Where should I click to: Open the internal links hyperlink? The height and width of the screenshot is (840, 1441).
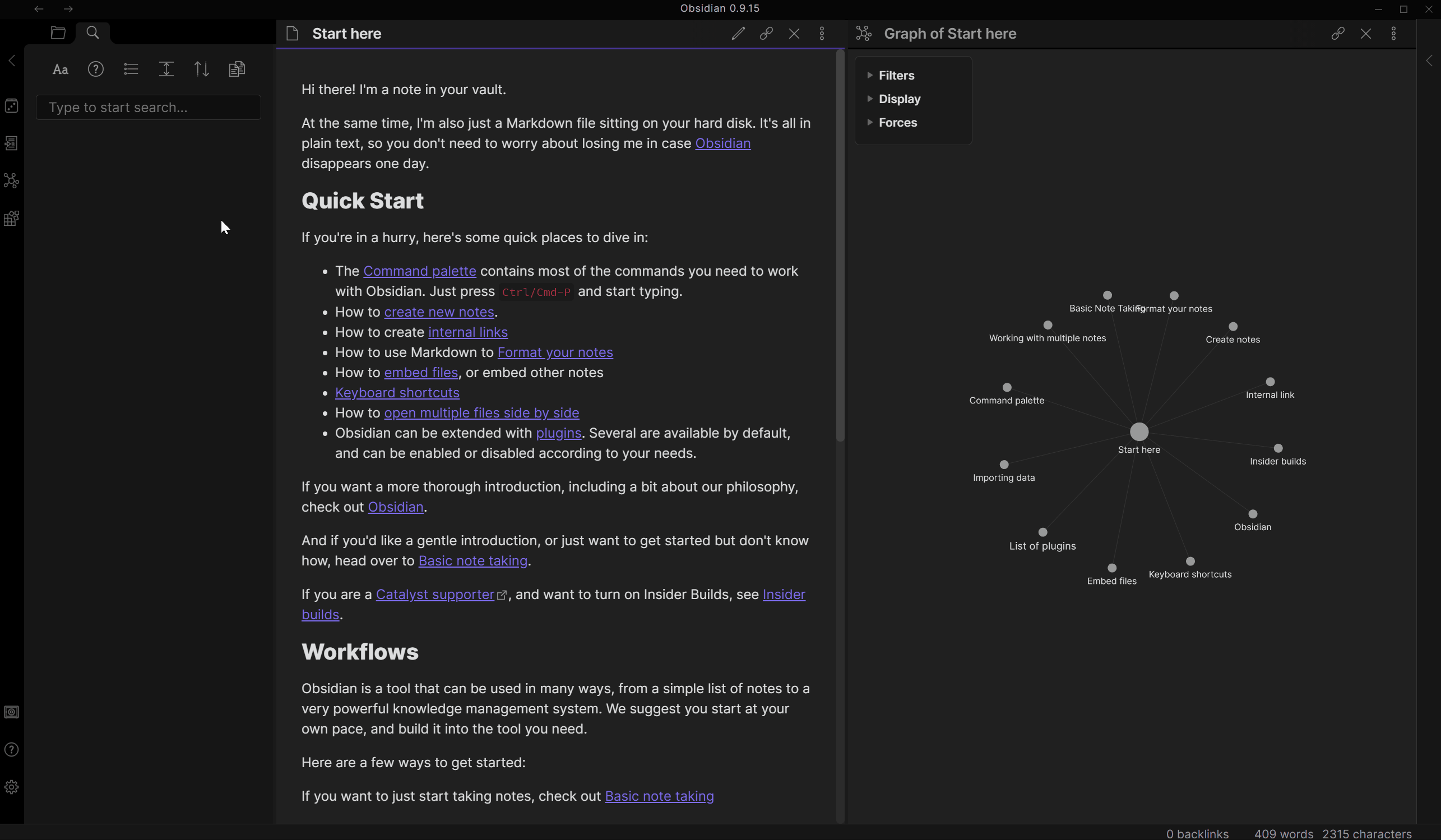[468, 331]
